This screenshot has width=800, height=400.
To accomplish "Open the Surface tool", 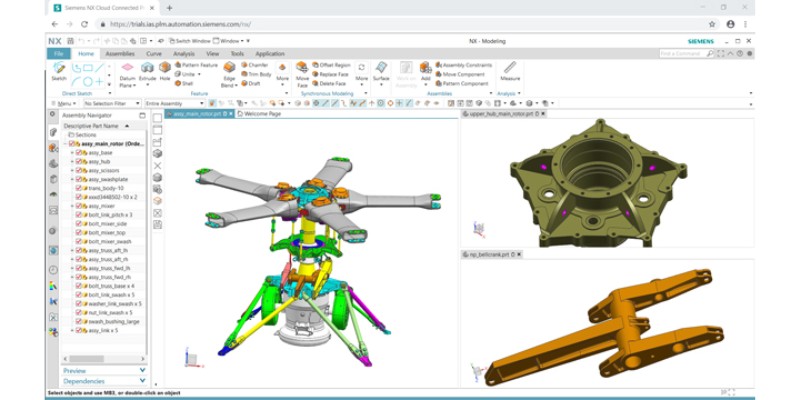I will pyautogui.click(x=381, y=71).
